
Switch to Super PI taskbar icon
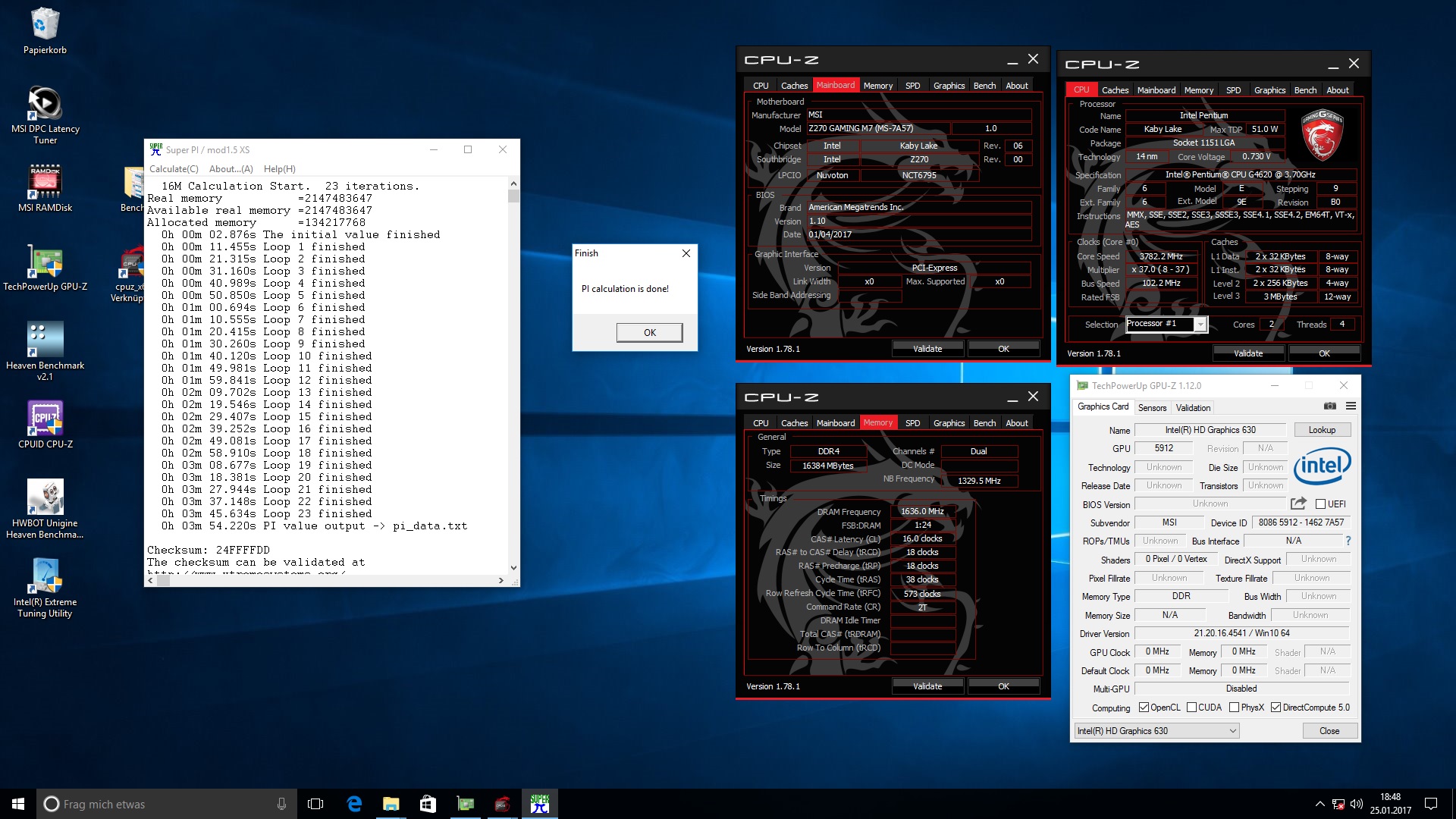click(540, 804)
